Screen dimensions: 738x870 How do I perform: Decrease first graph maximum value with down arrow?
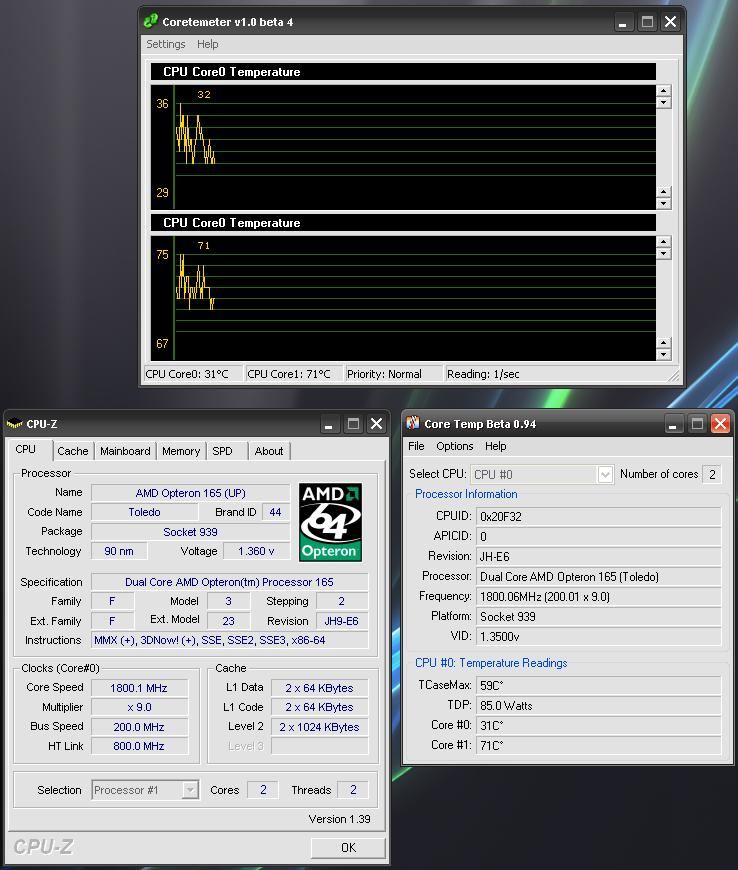pos(664,103)
